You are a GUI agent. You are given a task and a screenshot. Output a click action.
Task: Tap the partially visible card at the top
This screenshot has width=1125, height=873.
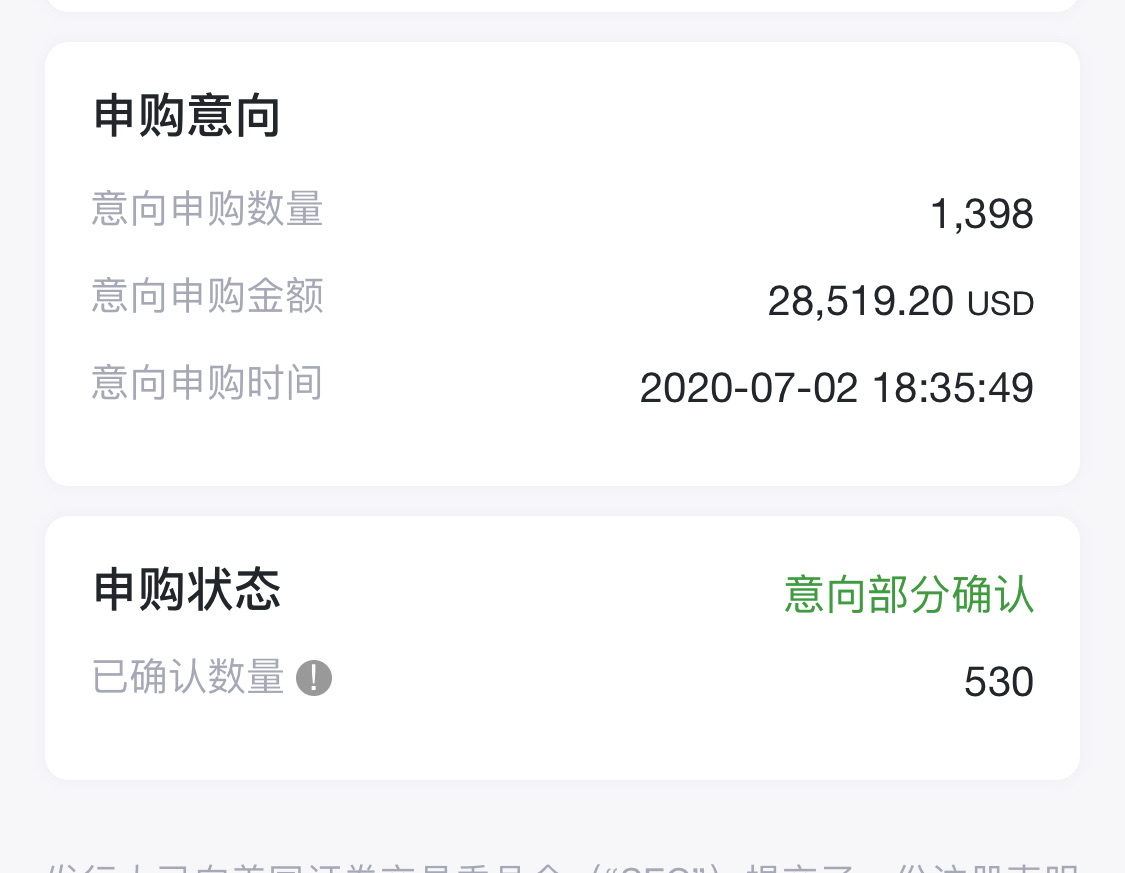point(562,5)
